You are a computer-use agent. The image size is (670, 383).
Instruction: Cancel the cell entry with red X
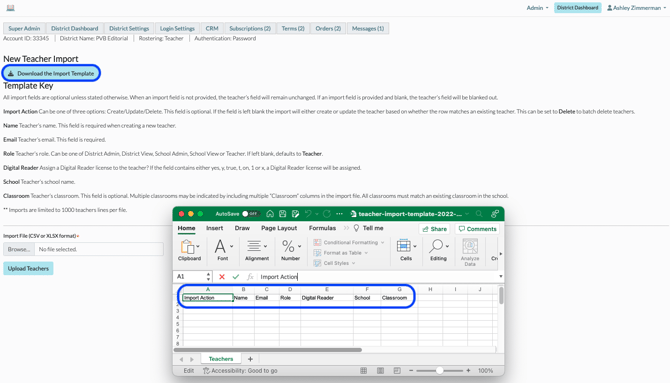pyautogui.click(x=222, y=277)
